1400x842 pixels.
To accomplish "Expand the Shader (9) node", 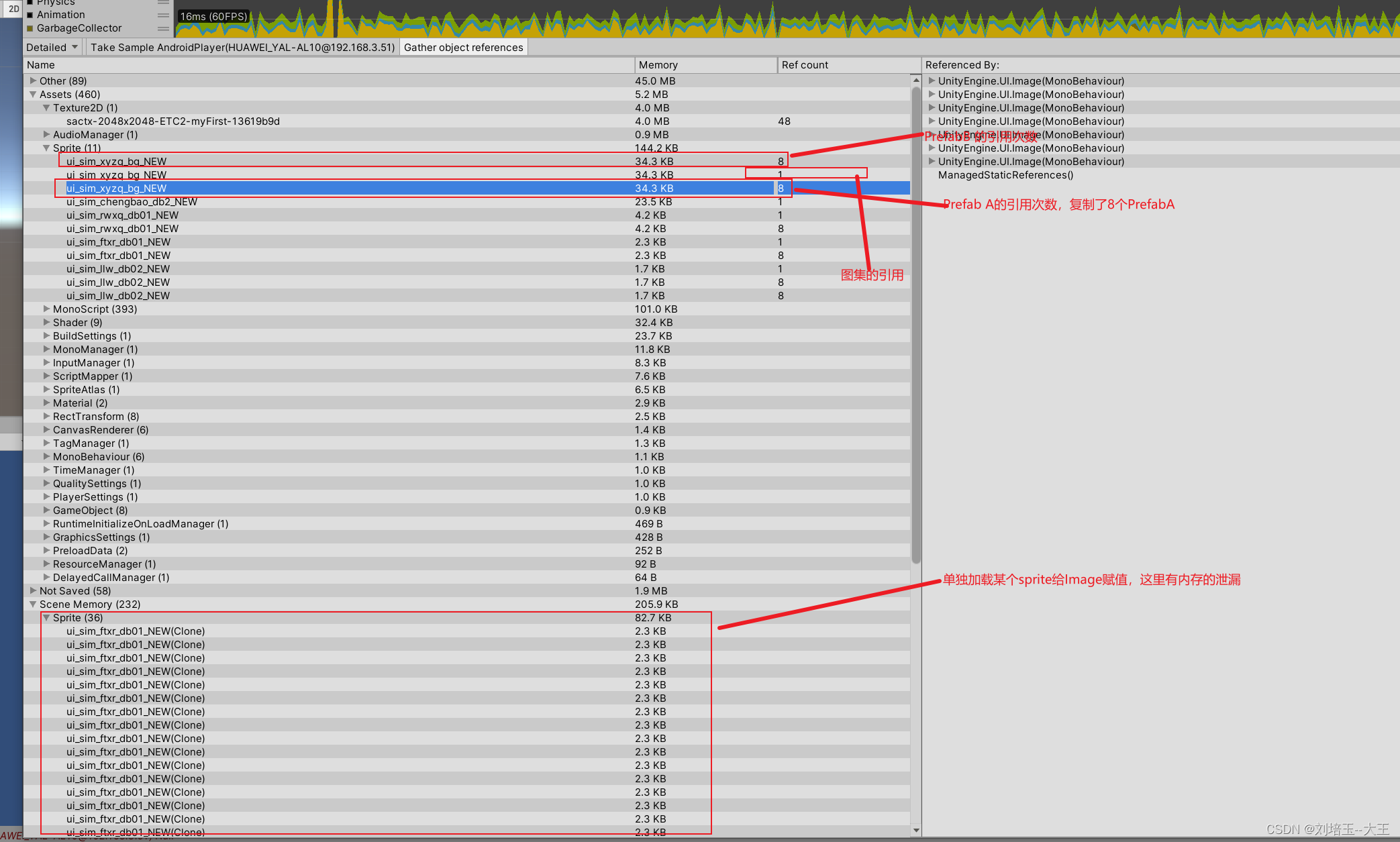I will pos(46,322).
